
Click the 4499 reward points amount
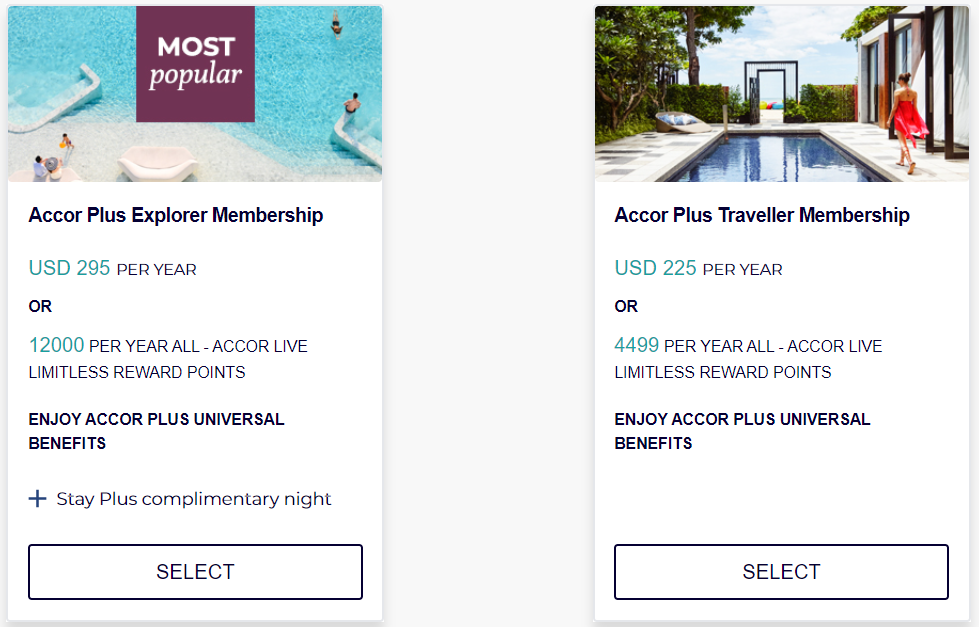pyautogui.click(x=637, y=345)
